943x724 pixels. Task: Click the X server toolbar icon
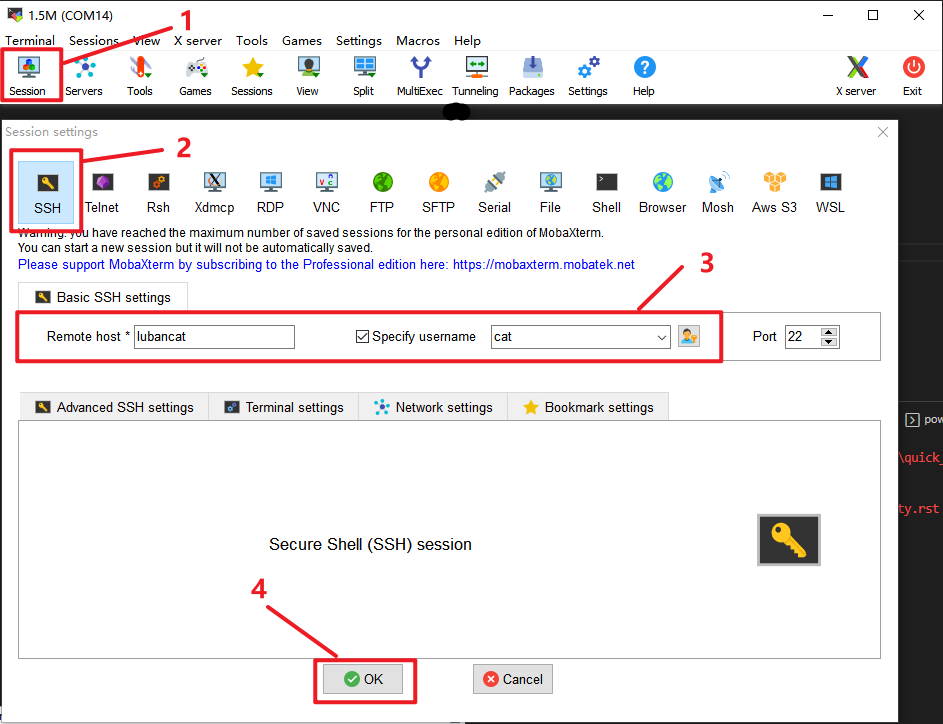856,76
